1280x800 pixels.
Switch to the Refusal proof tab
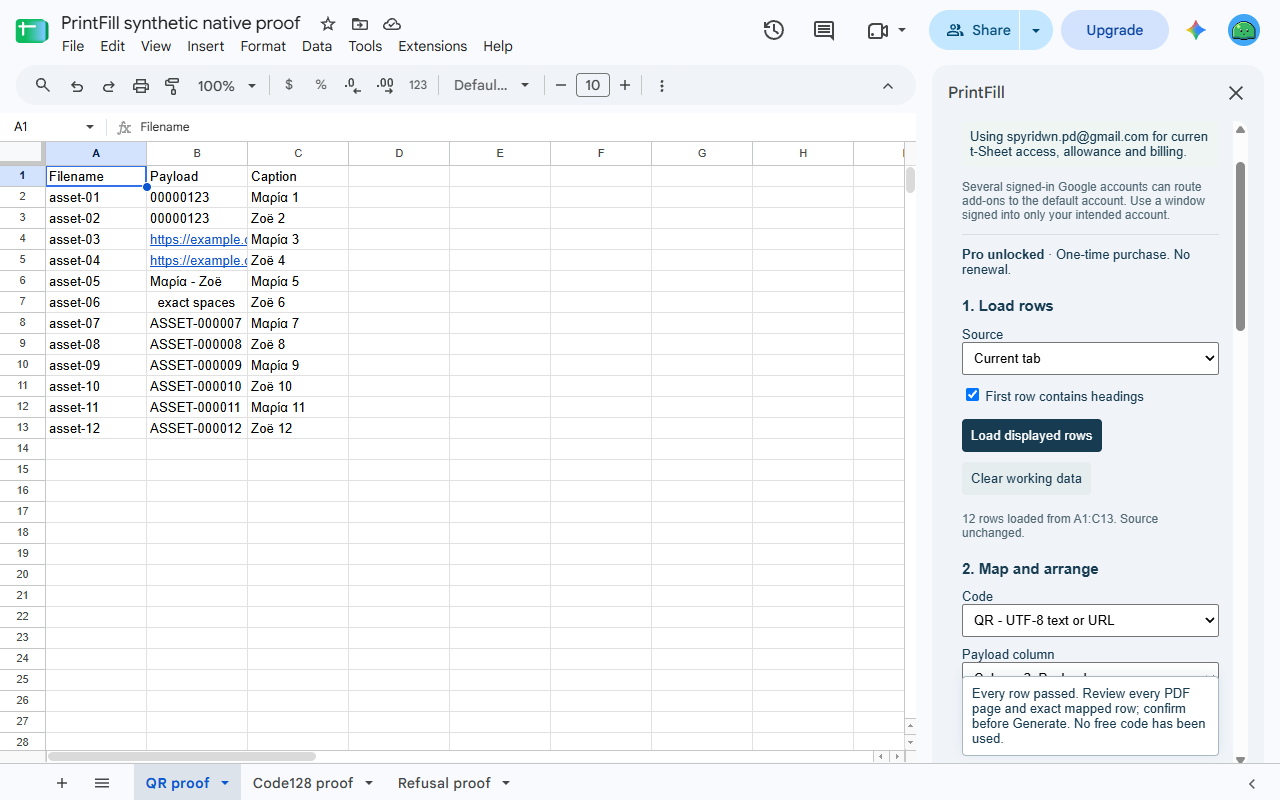[x=444, y=783]
